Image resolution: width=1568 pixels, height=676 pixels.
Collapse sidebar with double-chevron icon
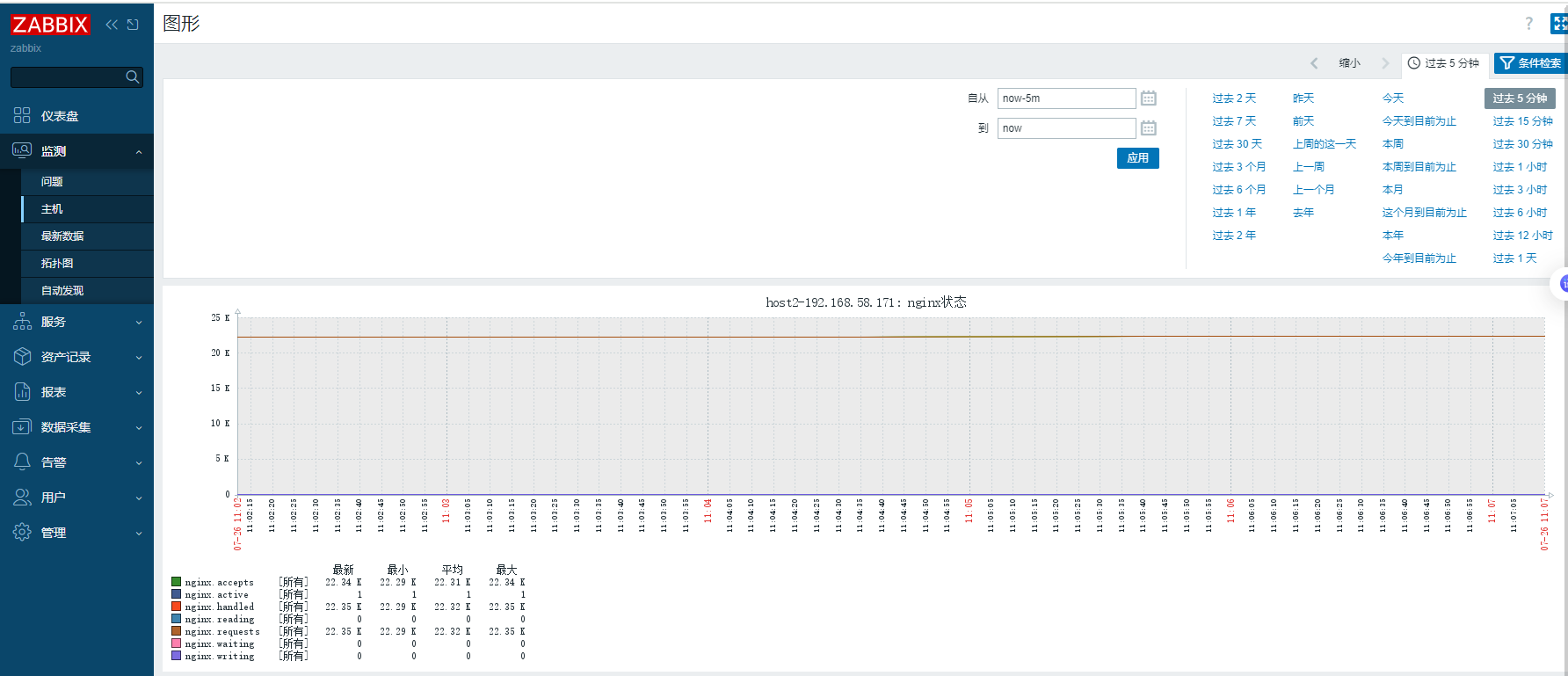pyautogui.click(x=112, y=25)
